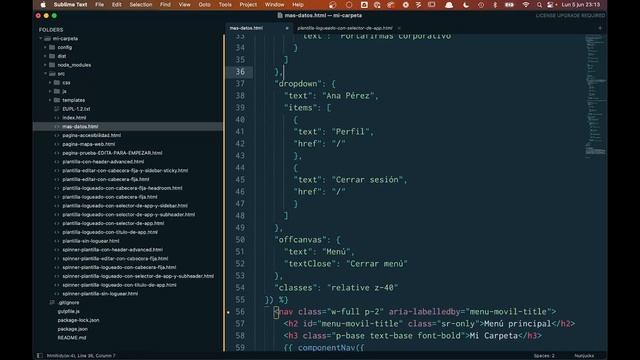Open package-lock.json in the sidebar

point(78,320)
